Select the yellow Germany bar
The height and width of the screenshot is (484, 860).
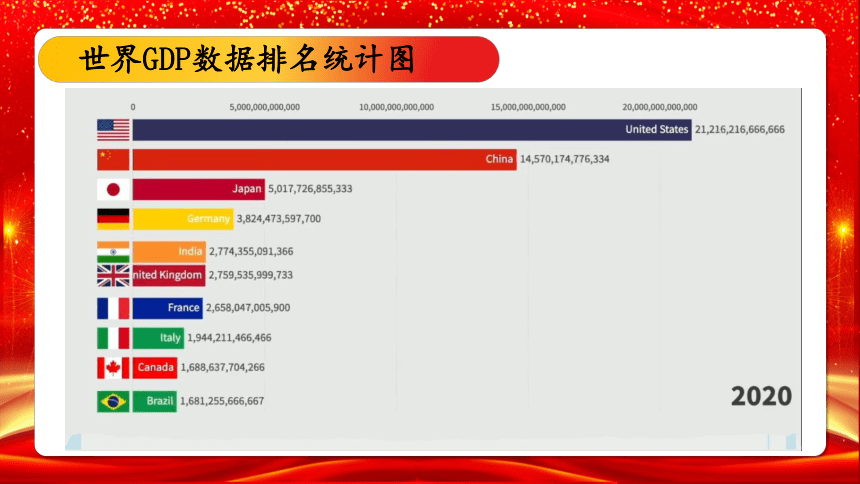click(x=183, y=219)
